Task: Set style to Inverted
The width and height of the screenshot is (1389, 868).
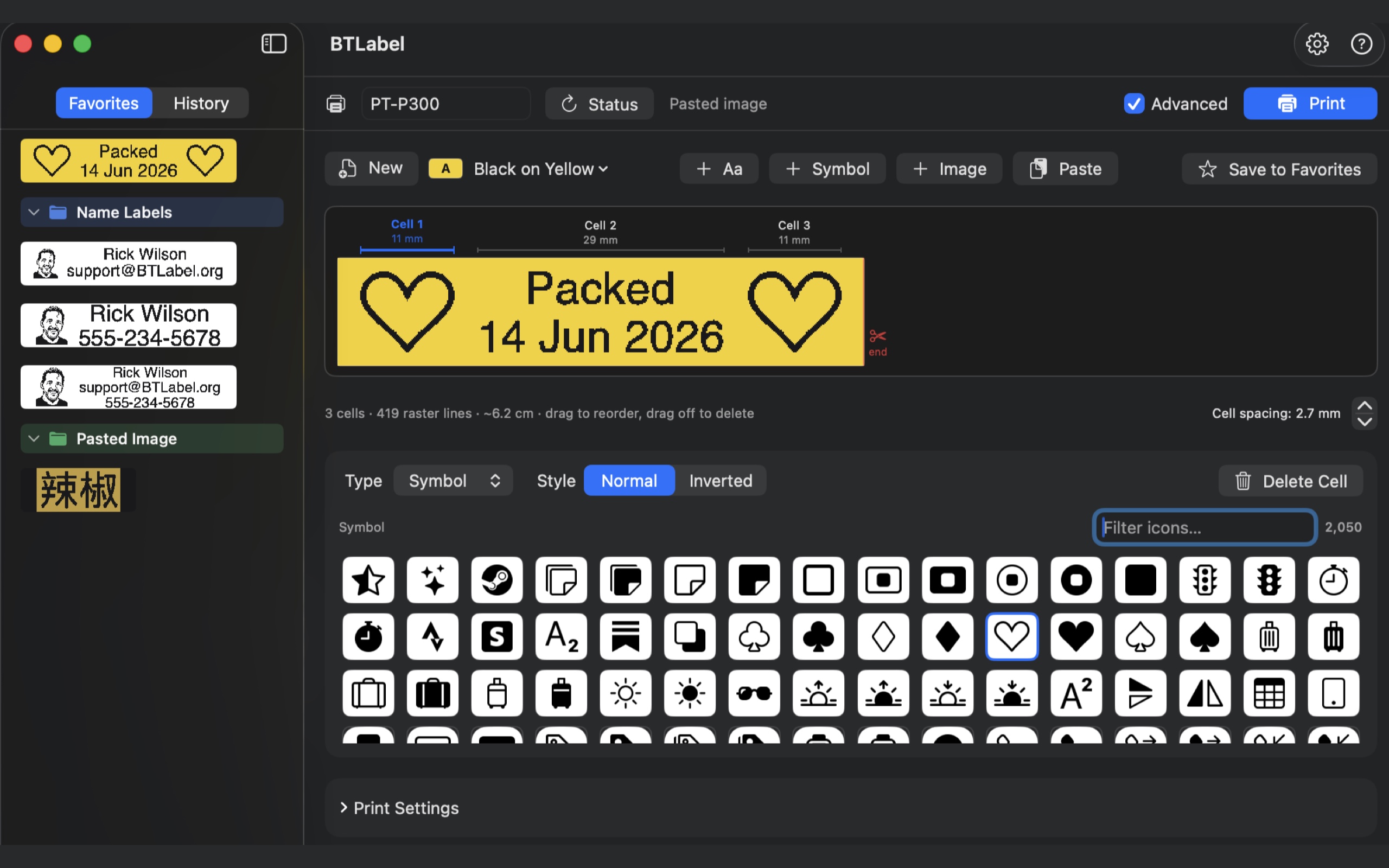Action: pos(721,481)
